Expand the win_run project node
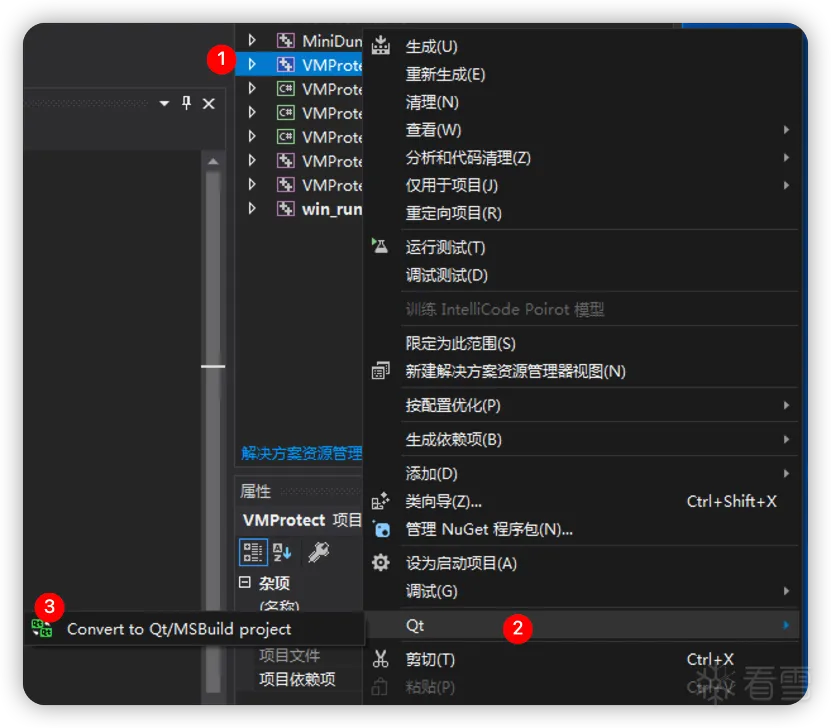The image size is (832, 728). pyautogui.click(x=252, y=208)
